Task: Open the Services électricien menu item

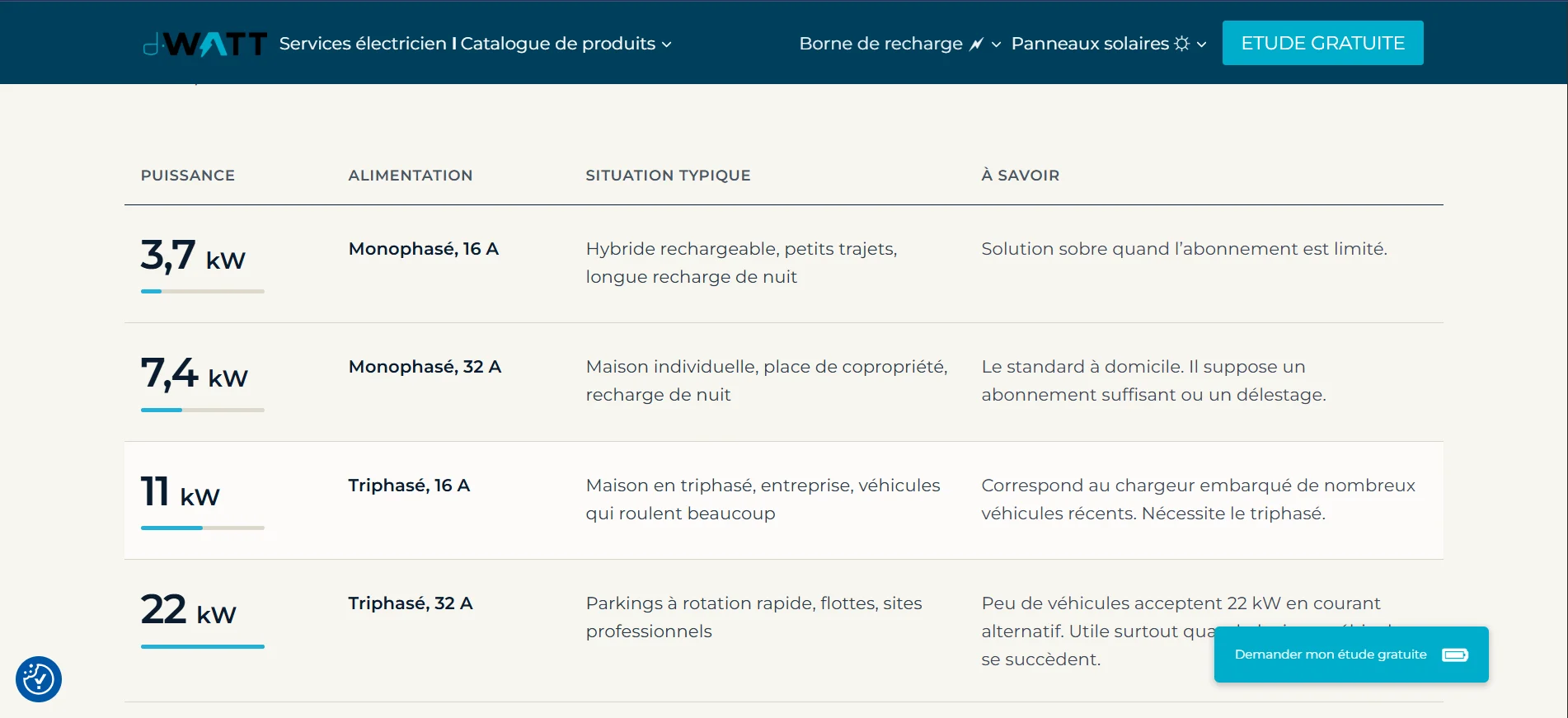Action: click(363, 44)
